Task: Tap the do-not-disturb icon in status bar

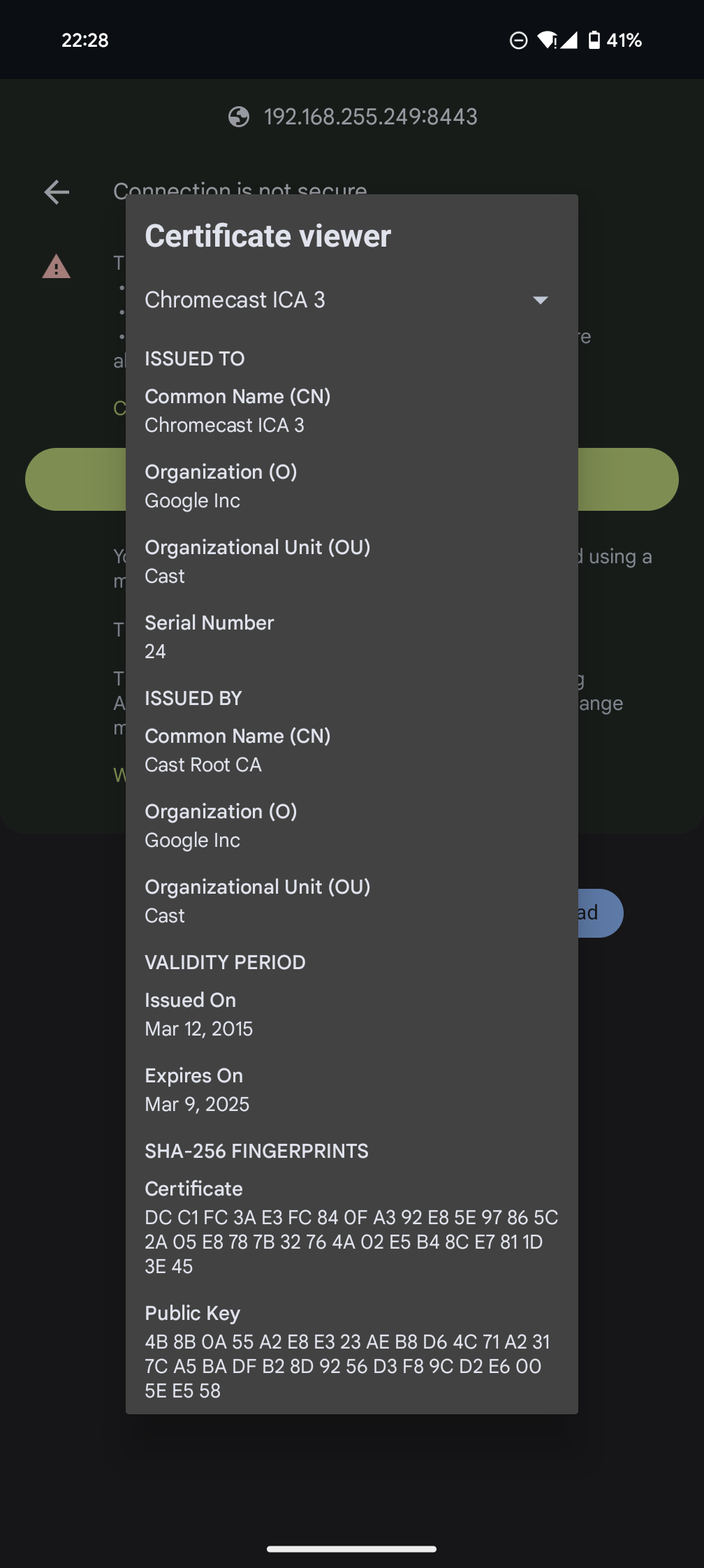Action: [518, 41]
